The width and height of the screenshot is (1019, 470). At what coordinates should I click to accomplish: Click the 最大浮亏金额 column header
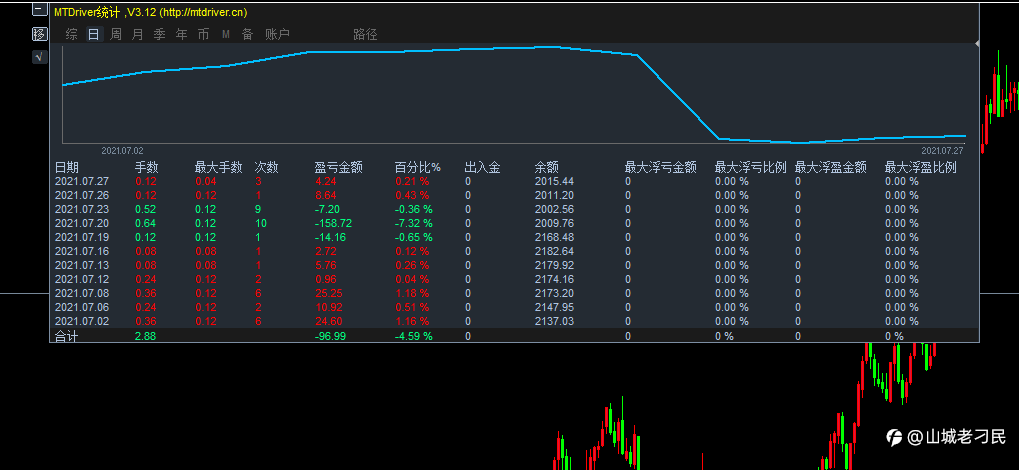(x=661, y=168)
